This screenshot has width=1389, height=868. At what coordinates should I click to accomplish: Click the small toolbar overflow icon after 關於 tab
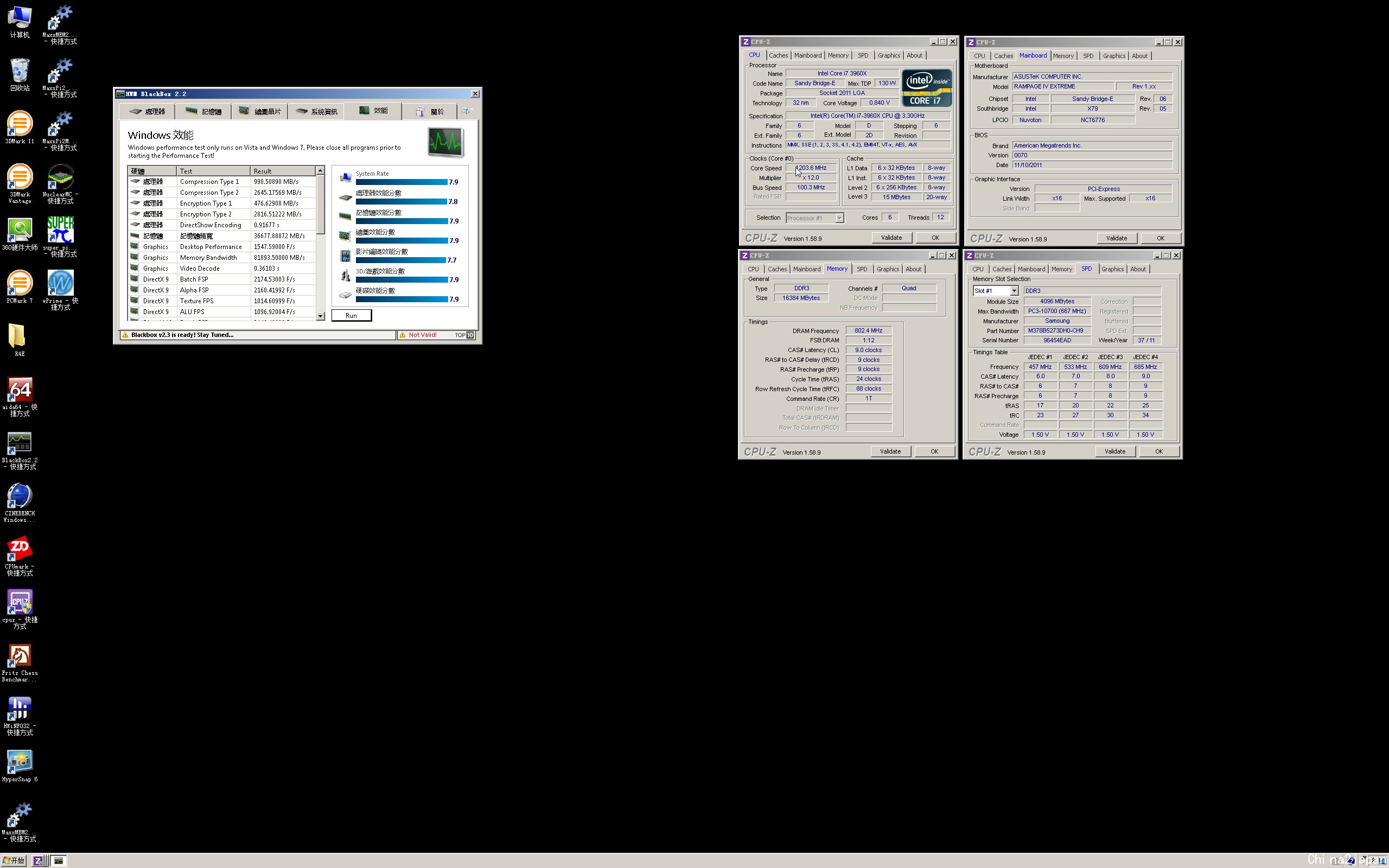pyautogui.click(x=467, y=110)
